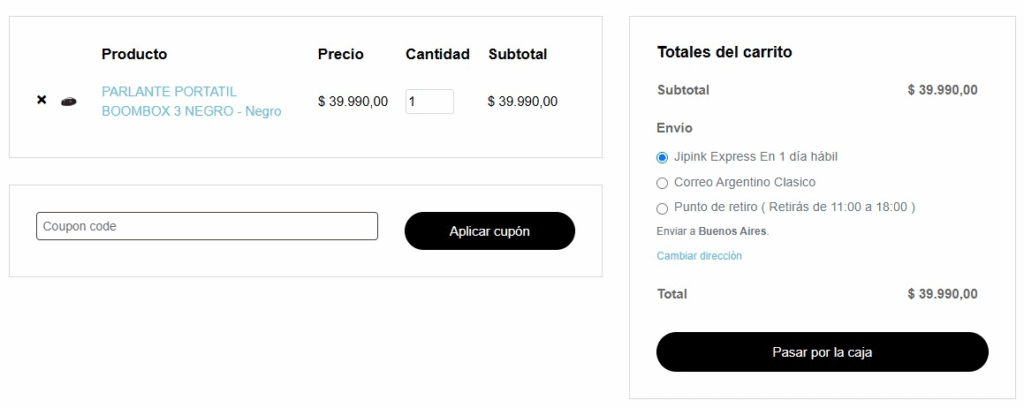Click into the Coupon code field
Screen dimensions: 1024x408
click(207, 226)
